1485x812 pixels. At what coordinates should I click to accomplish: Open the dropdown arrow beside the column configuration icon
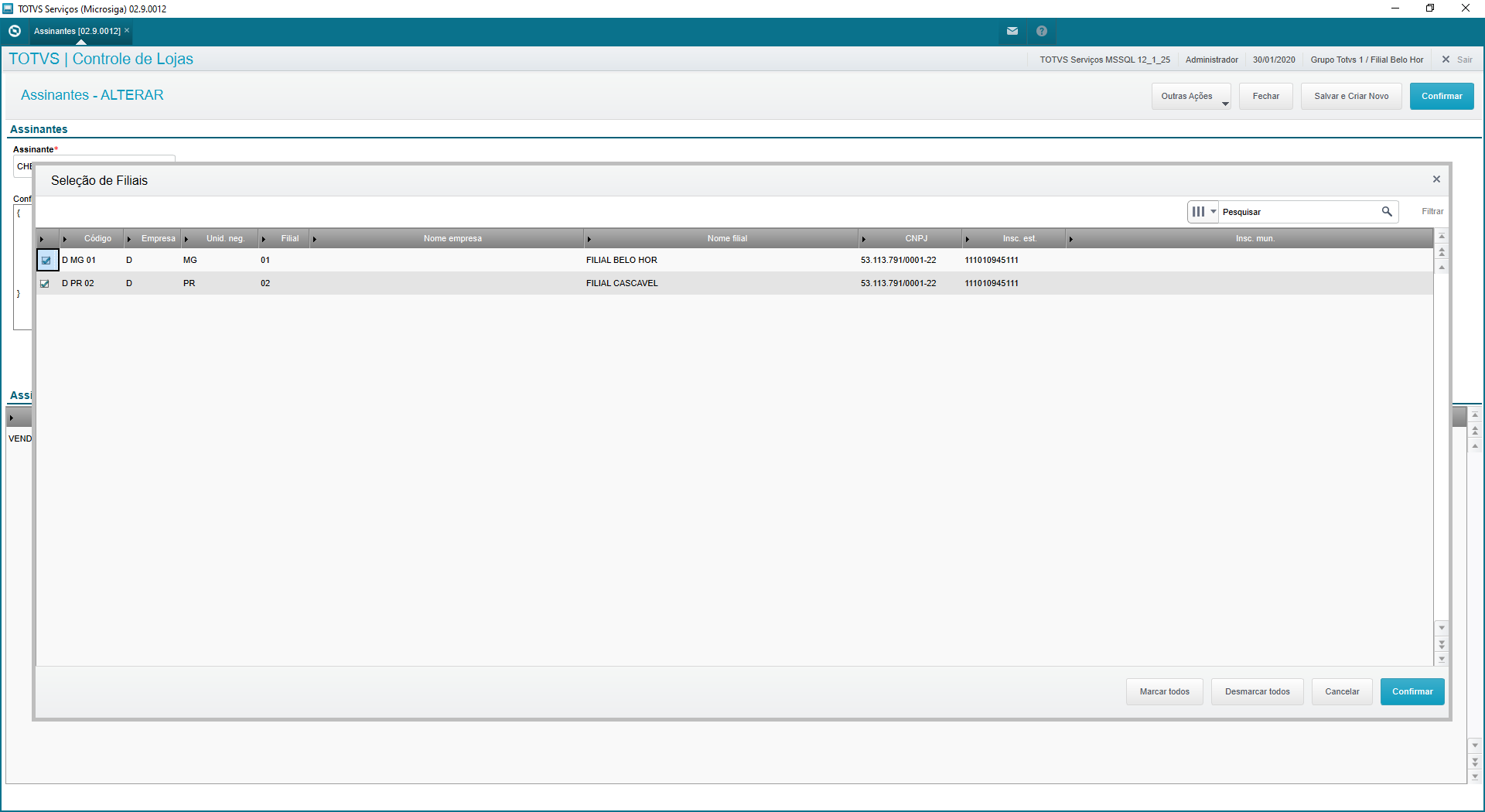[x=1214, y=212]
